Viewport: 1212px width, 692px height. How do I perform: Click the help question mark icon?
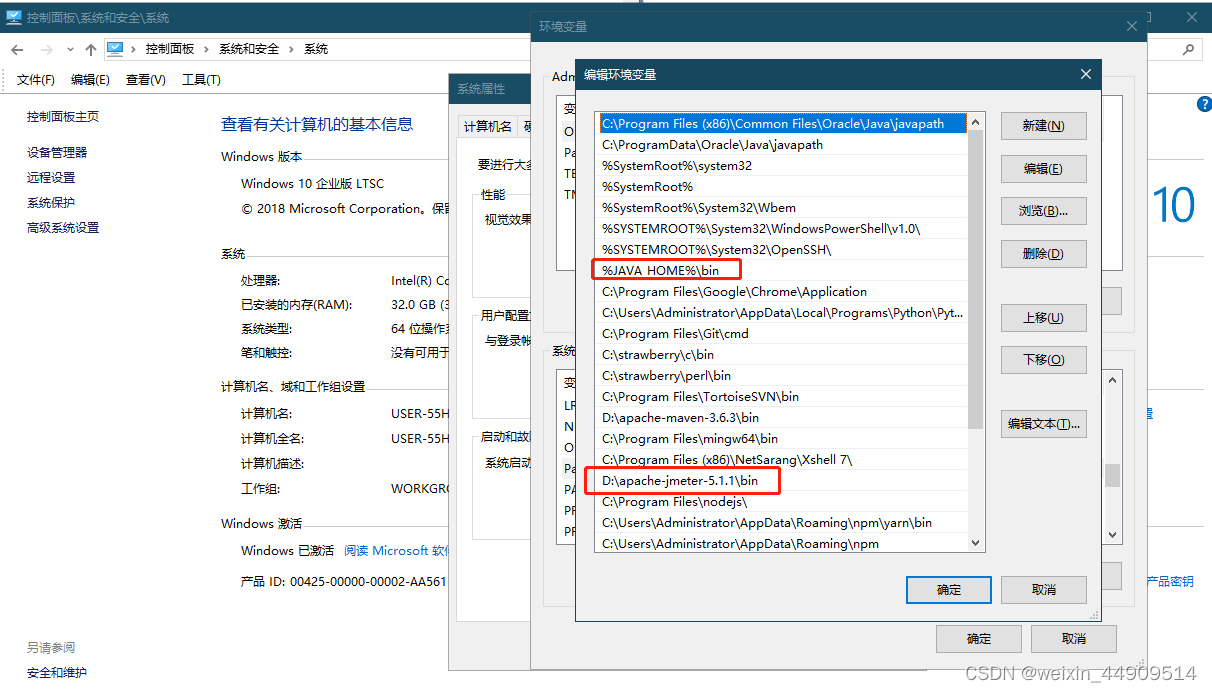tap(1204, 104)
